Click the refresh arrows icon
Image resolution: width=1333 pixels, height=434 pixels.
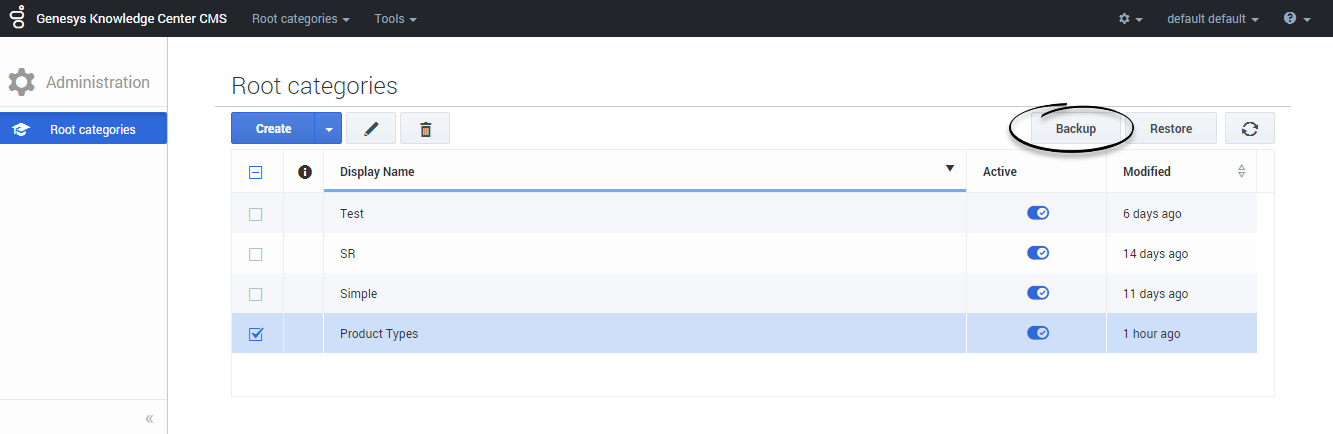[1249, 129]
